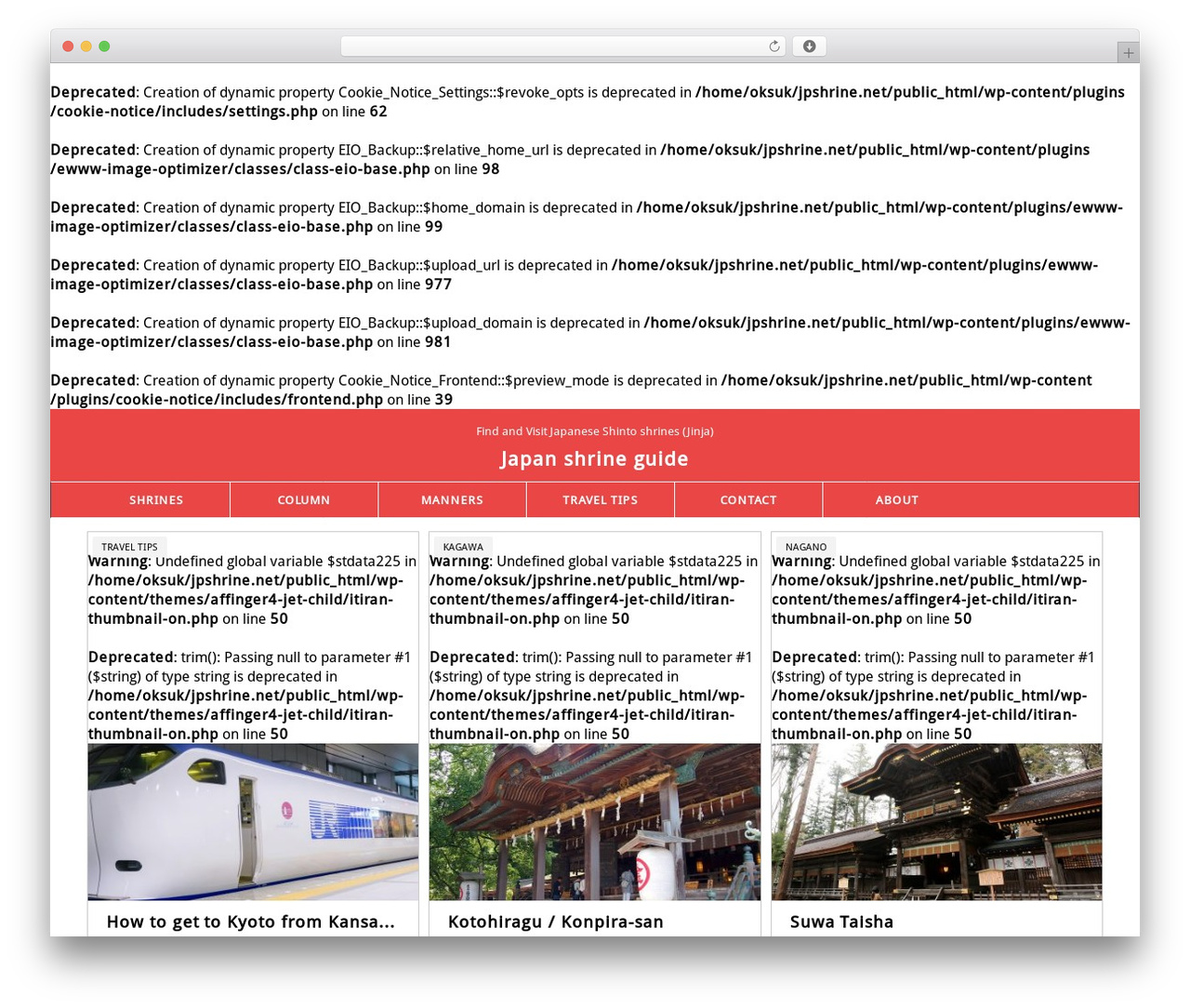Click the NAGANO category tag
Viewport: 1190px width, 1008px height.
806,547
